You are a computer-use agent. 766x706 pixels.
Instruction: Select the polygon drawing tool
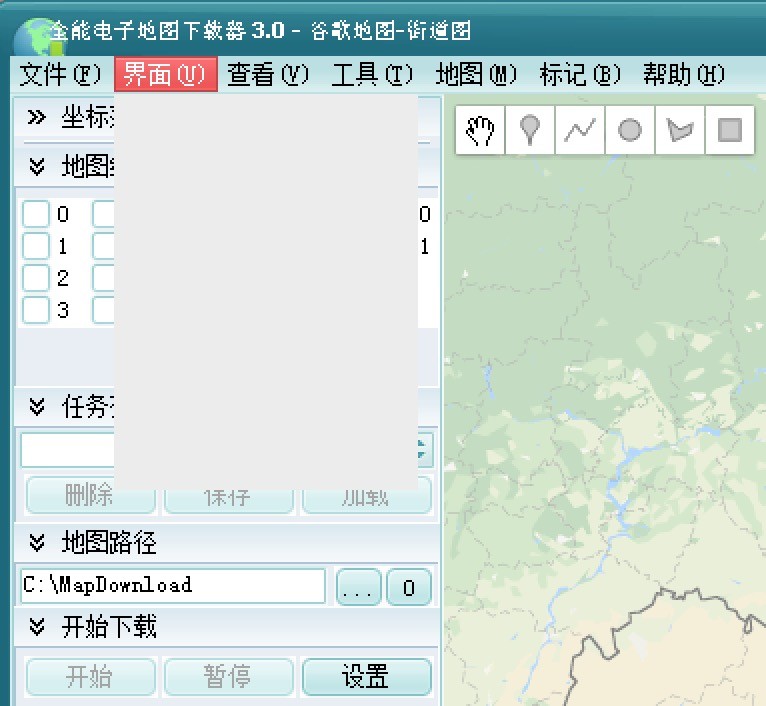tap(680, 130)
